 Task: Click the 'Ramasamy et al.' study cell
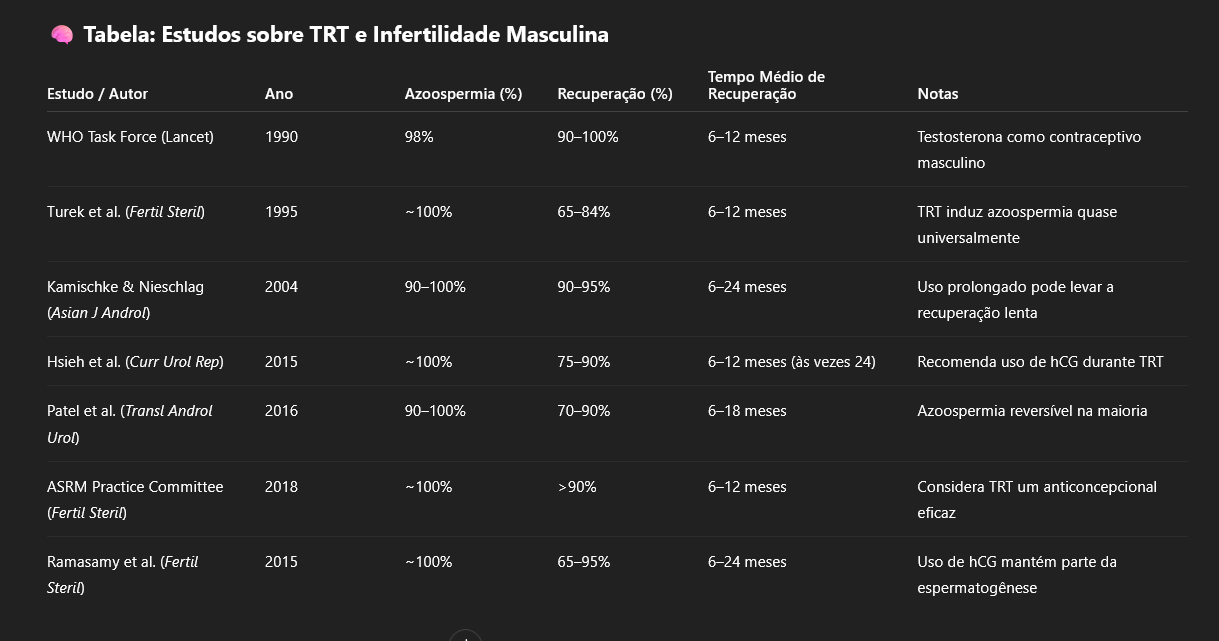(123, 575)
